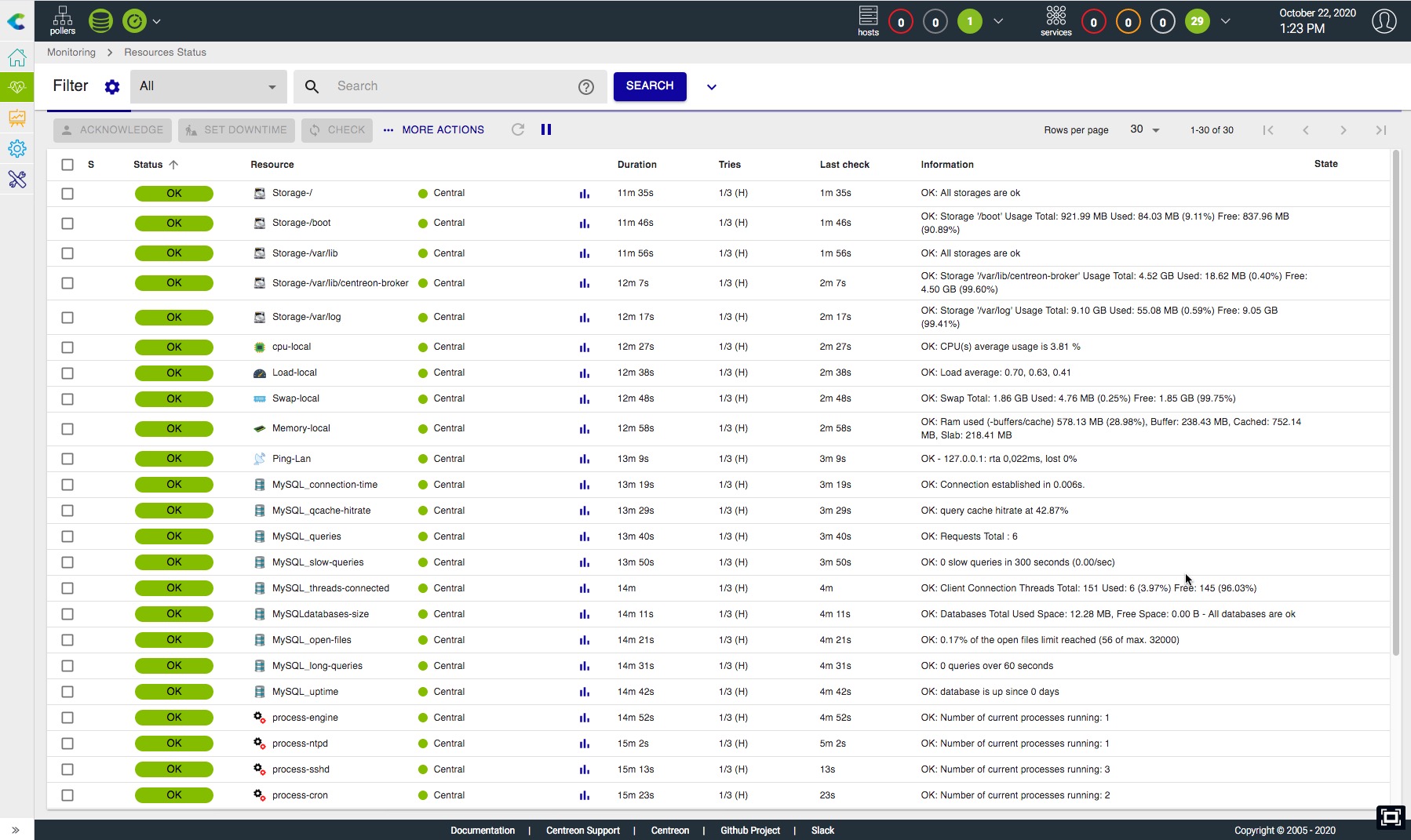Expand advanced search criteria chevron
Screen dimensions: 1411x840
(712, 87)
